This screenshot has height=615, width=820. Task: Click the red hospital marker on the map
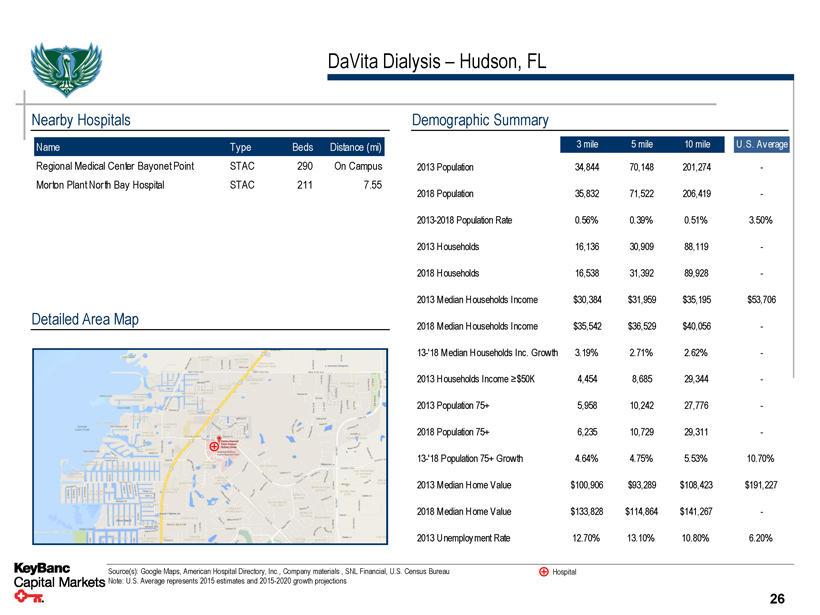click(213, 445)
